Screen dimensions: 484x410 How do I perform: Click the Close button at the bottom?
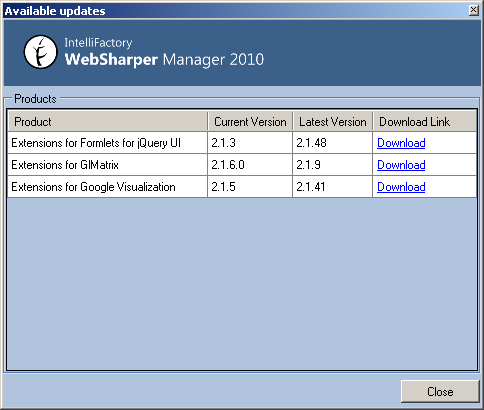[440, 392]
